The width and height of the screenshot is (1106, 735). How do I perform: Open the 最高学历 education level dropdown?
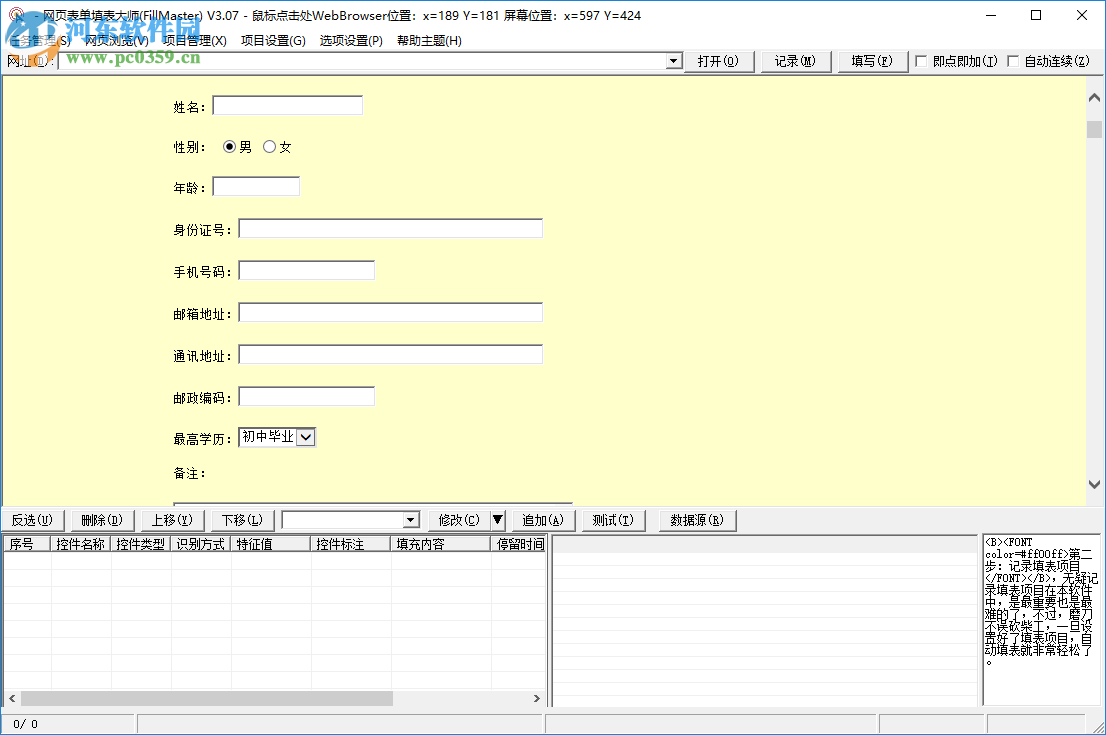click(x=306, y=437)
